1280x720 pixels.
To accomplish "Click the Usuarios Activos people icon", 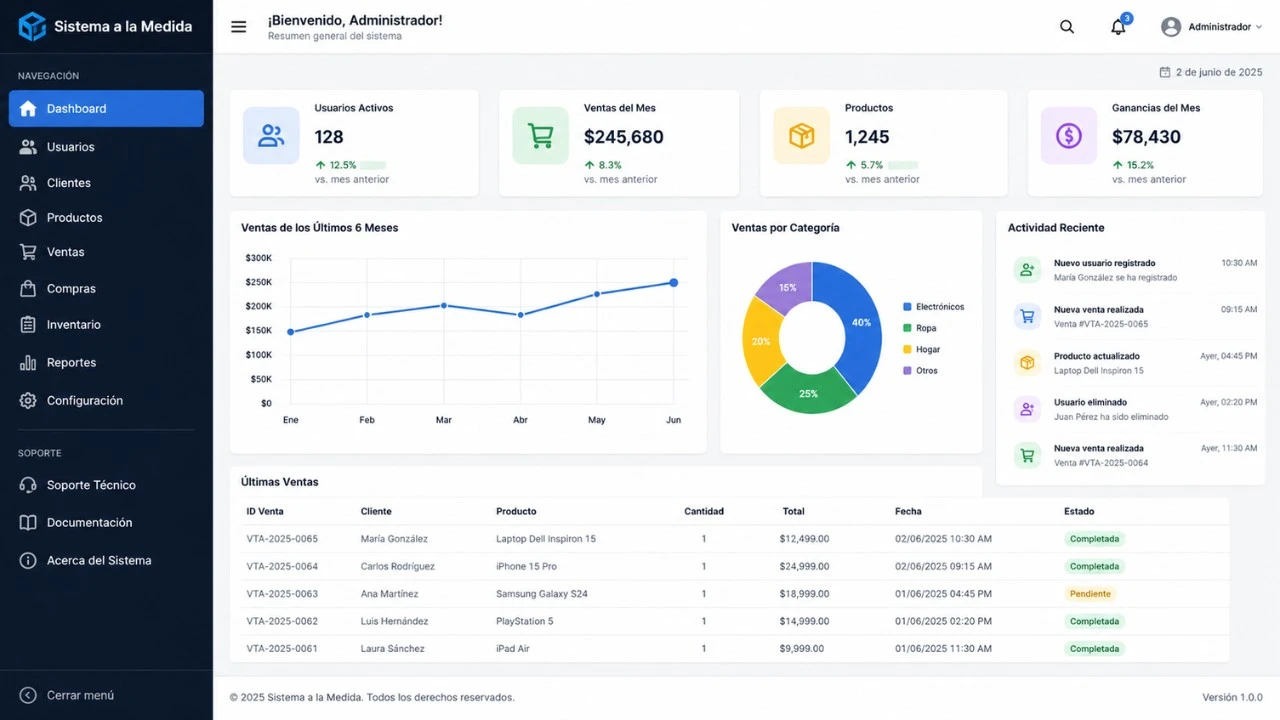I will point(271,136).
